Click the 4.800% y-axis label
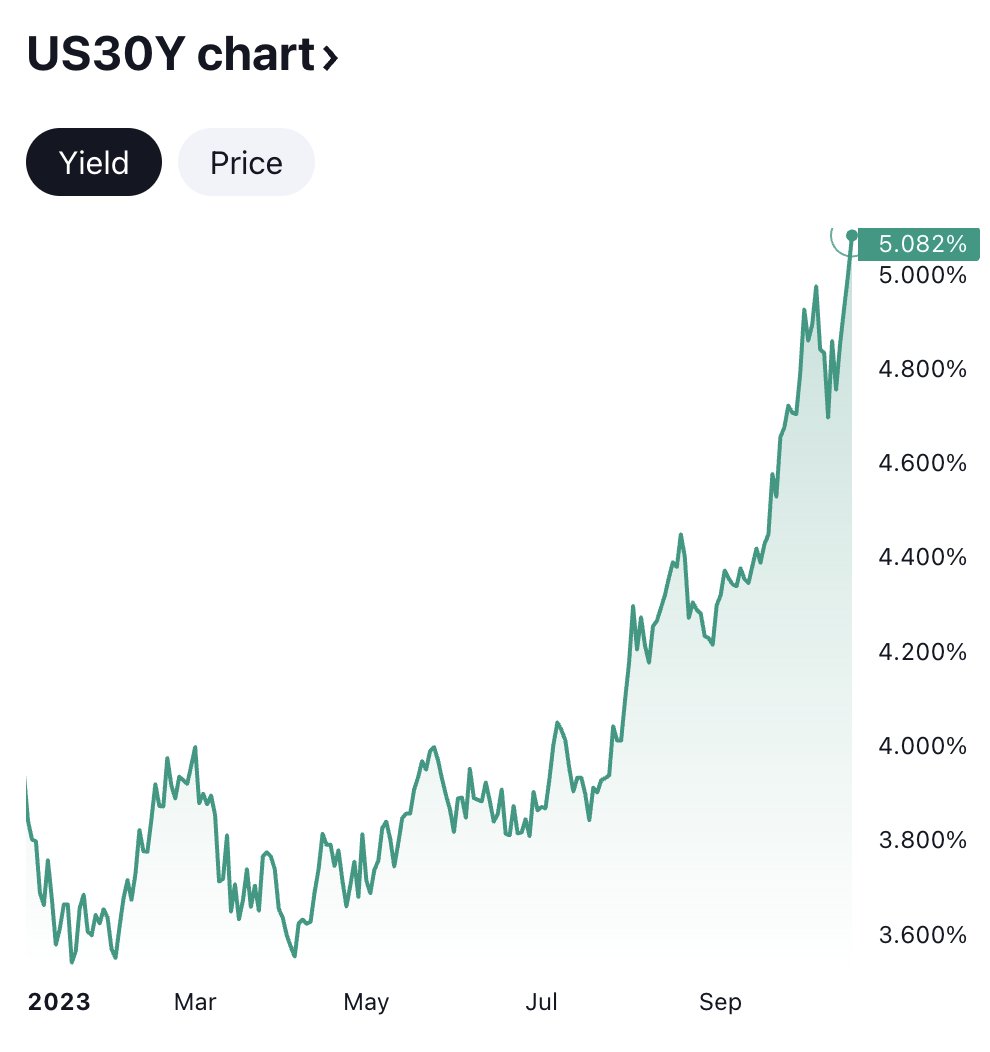The height and width of the screenshot is (1052, 990). coord(922,370)
